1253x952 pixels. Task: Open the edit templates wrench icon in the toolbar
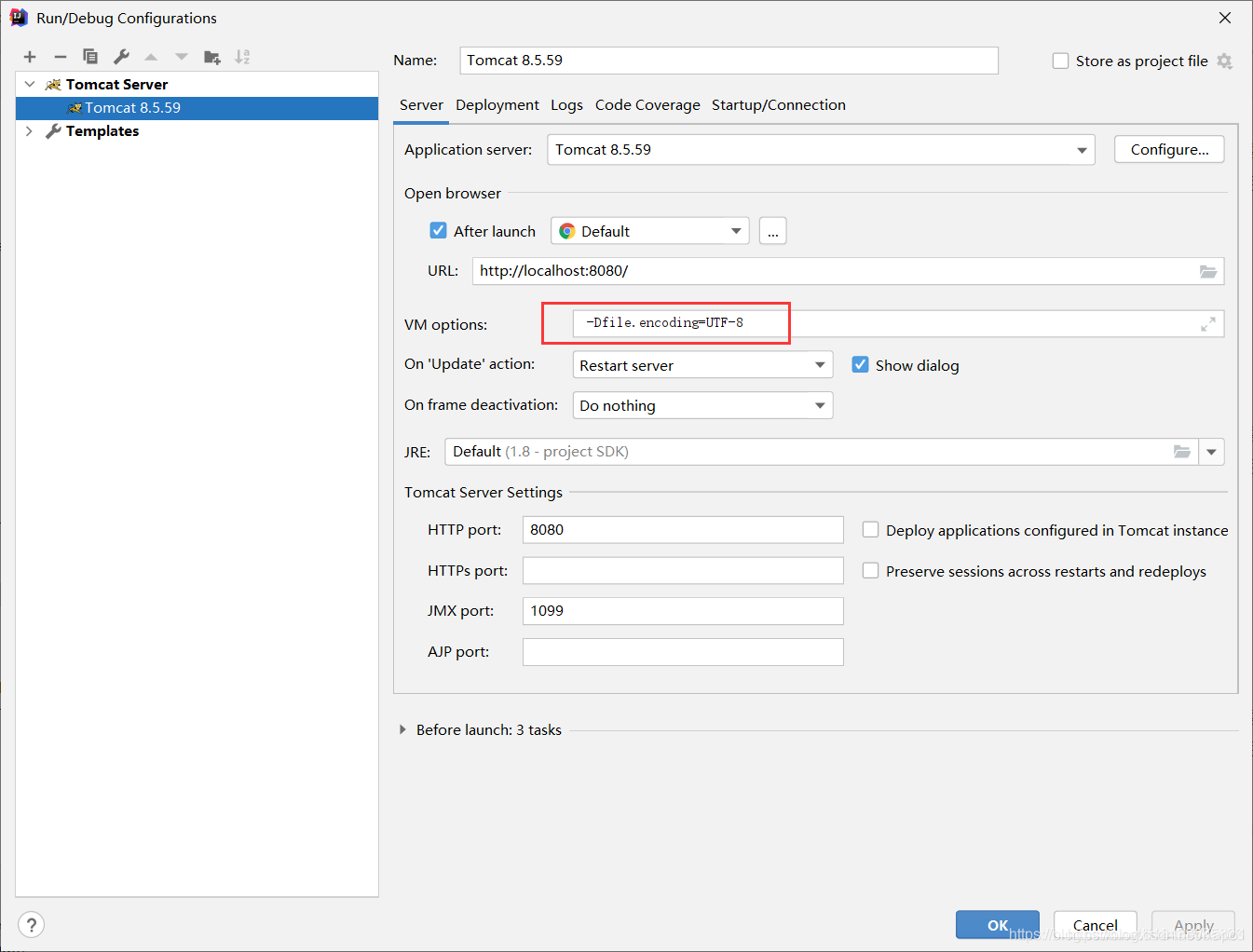click(121, 57)
